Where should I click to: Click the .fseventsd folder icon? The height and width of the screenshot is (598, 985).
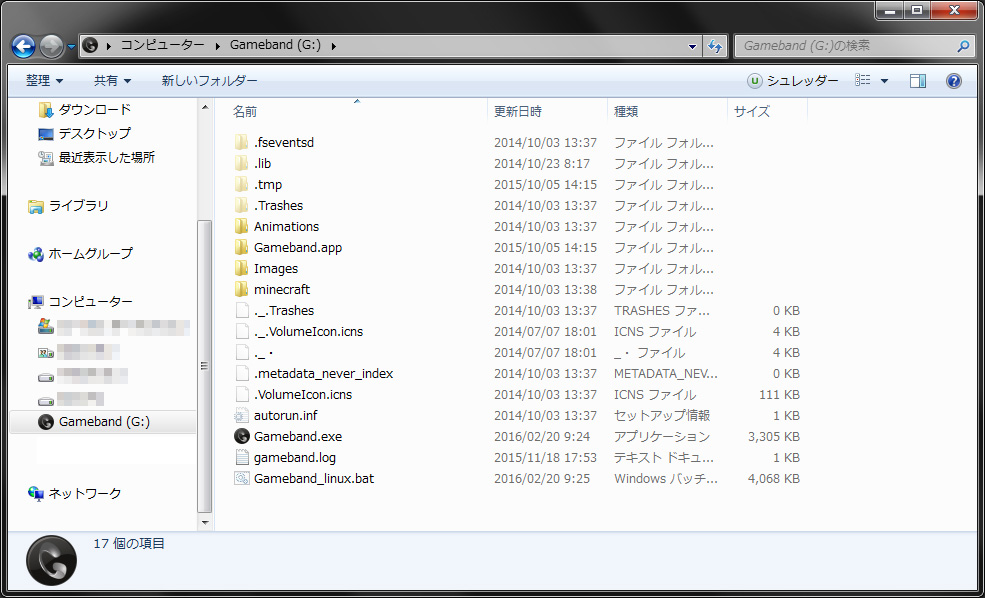(241, 143)
